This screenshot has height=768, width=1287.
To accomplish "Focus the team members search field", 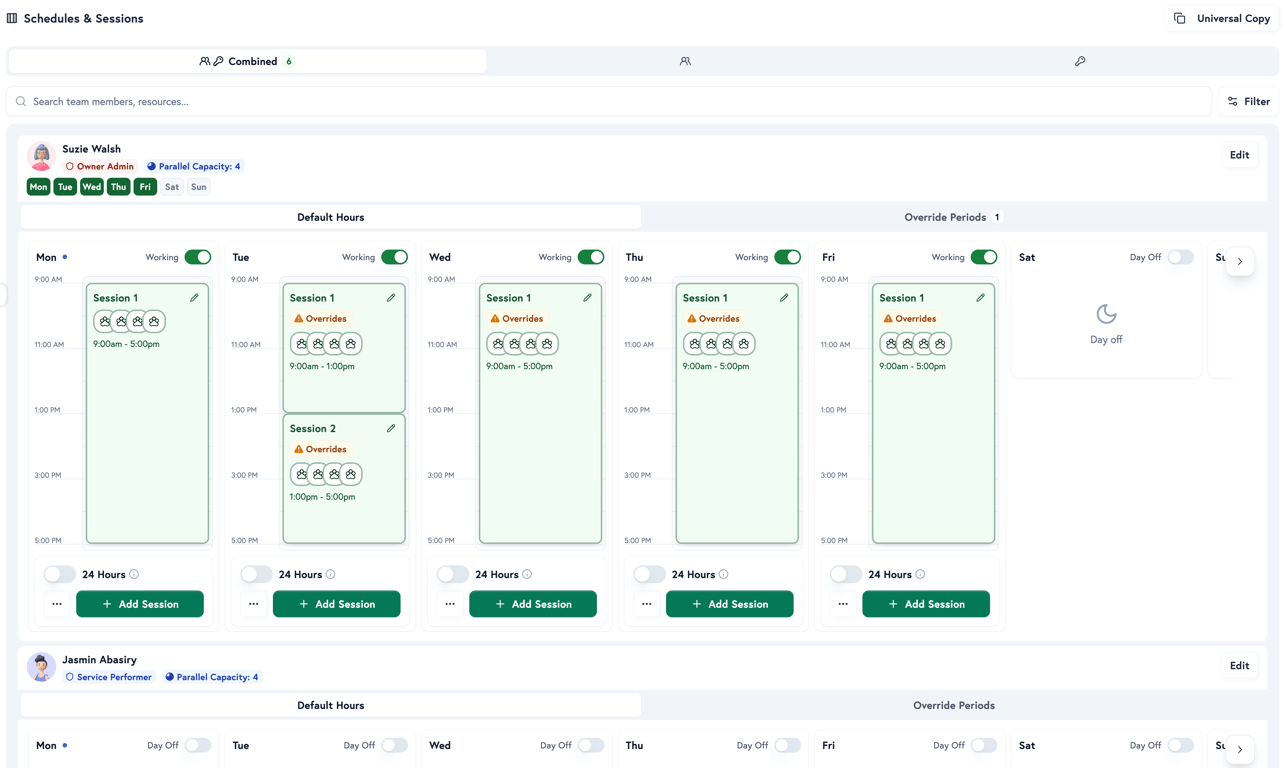I will [x=609, y=101].
